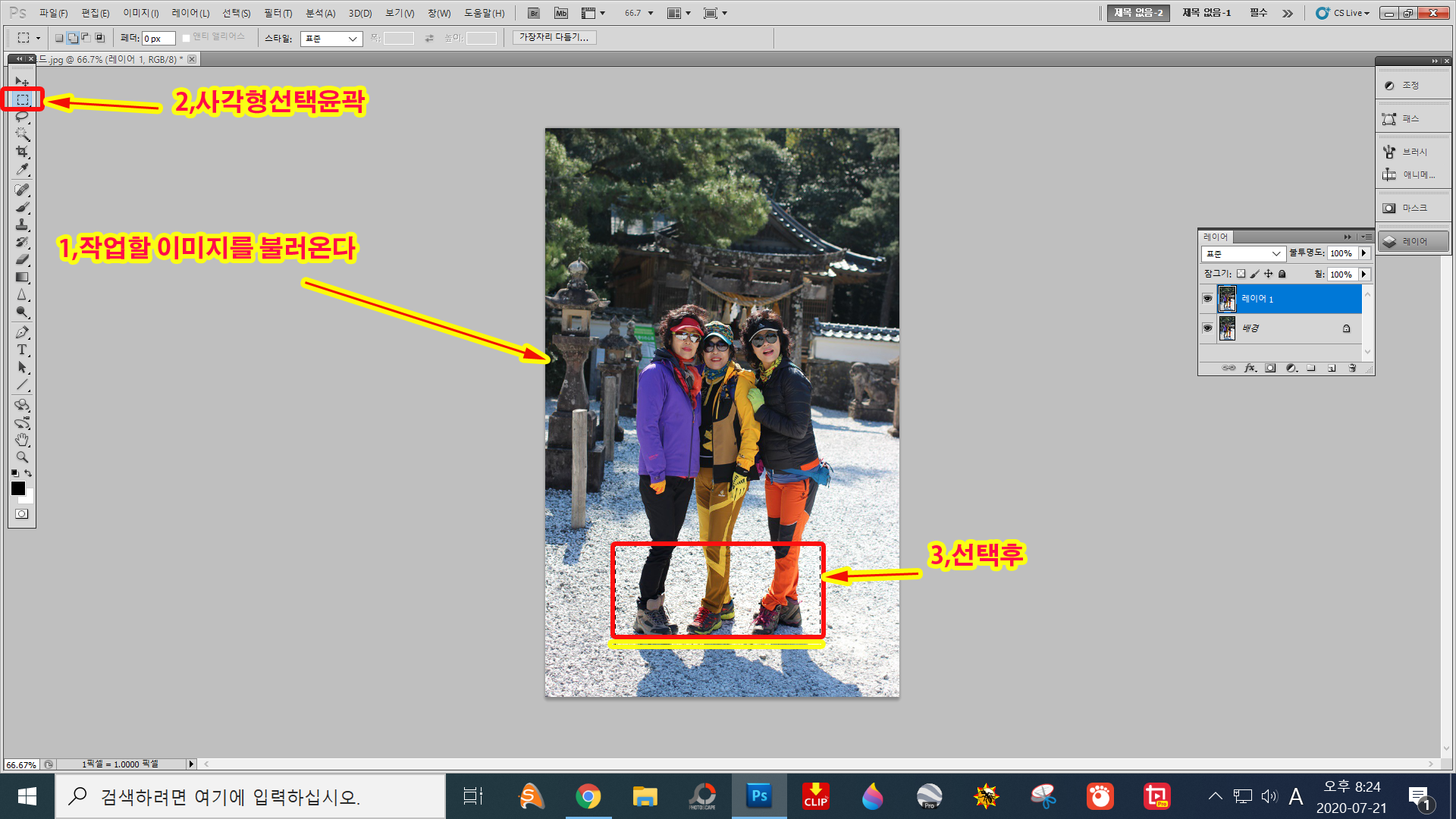1456x819 pixels.
Task: Open the 필터(T) menu
Action: 278,13
